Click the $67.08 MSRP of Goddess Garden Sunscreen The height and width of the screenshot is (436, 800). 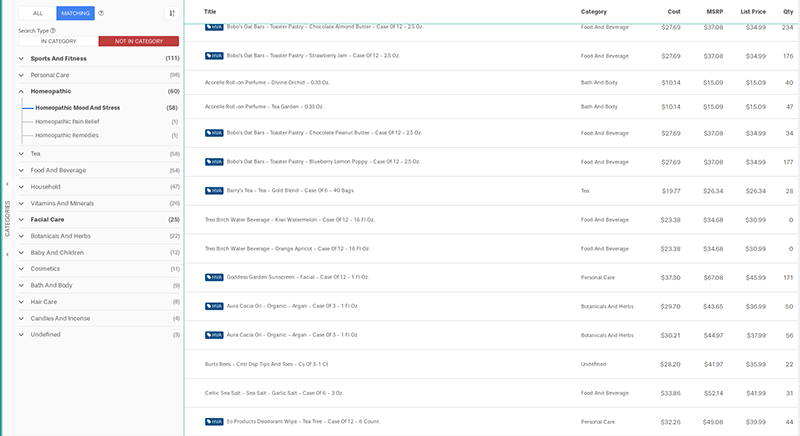click(713, 277)
